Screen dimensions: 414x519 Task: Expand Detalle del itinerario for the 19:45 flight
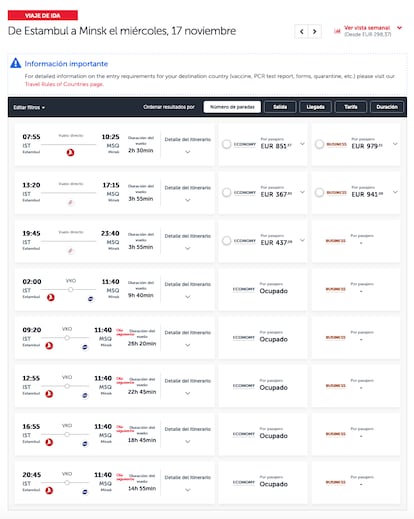click(x=188, y=248)
